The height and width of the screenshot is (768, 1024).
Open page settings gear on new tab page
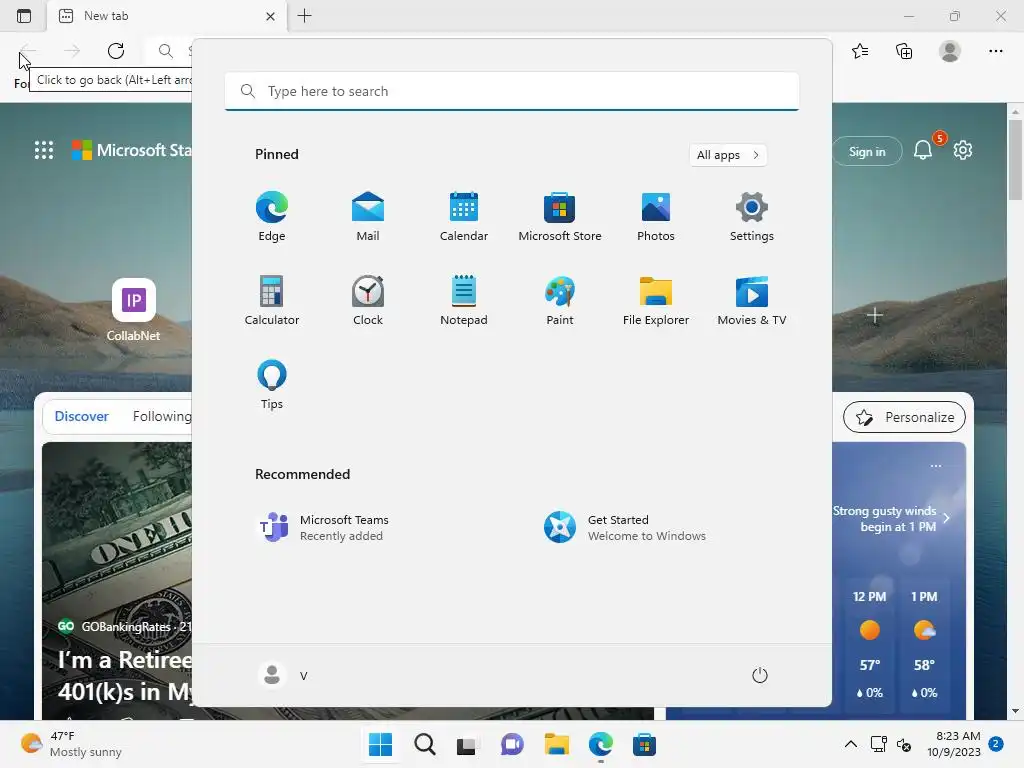pyautogui.click(x=963, y=150)
